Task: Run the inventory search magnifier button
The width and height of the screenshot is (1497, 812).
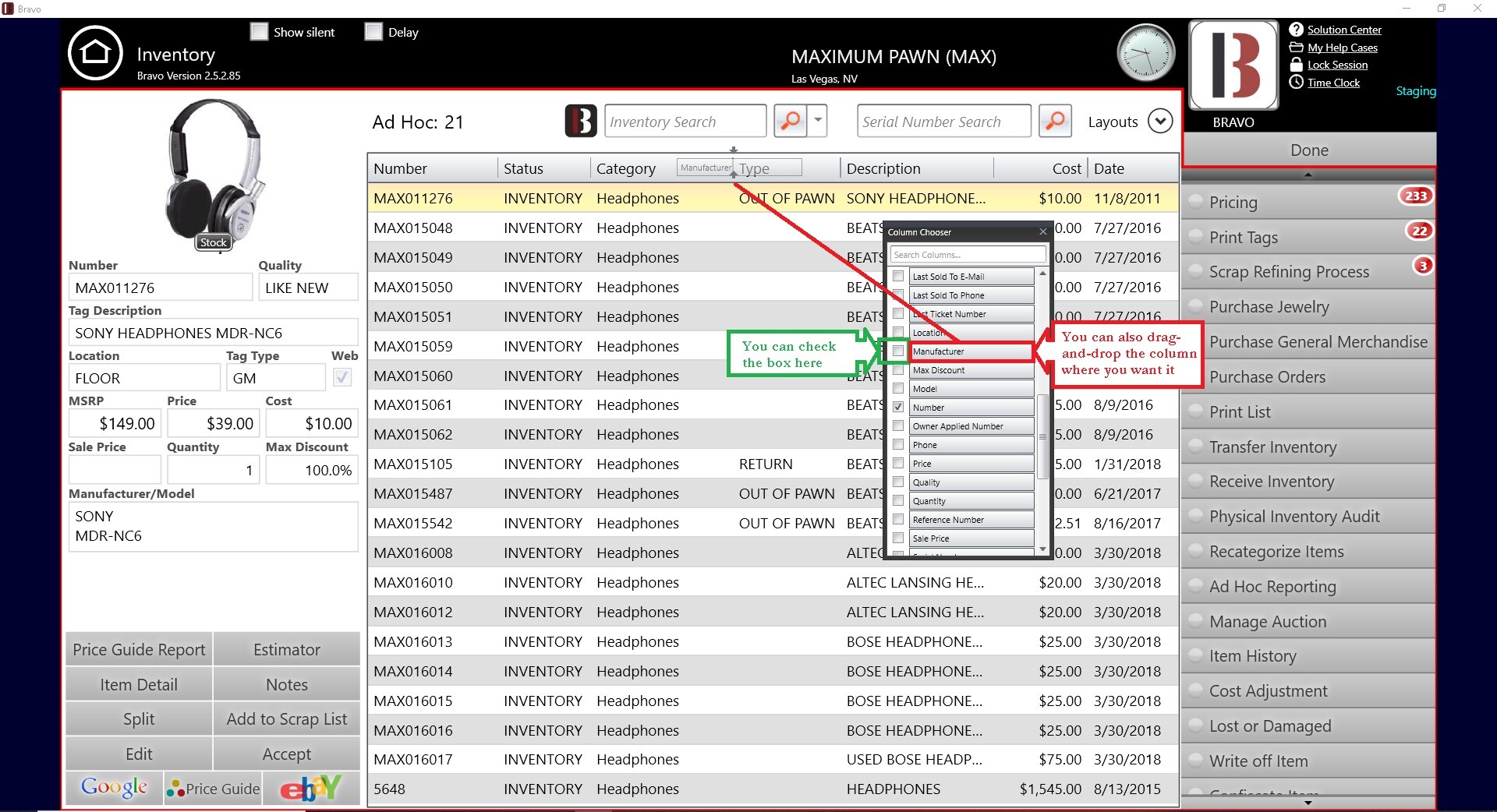Action: tap(791, 121)
